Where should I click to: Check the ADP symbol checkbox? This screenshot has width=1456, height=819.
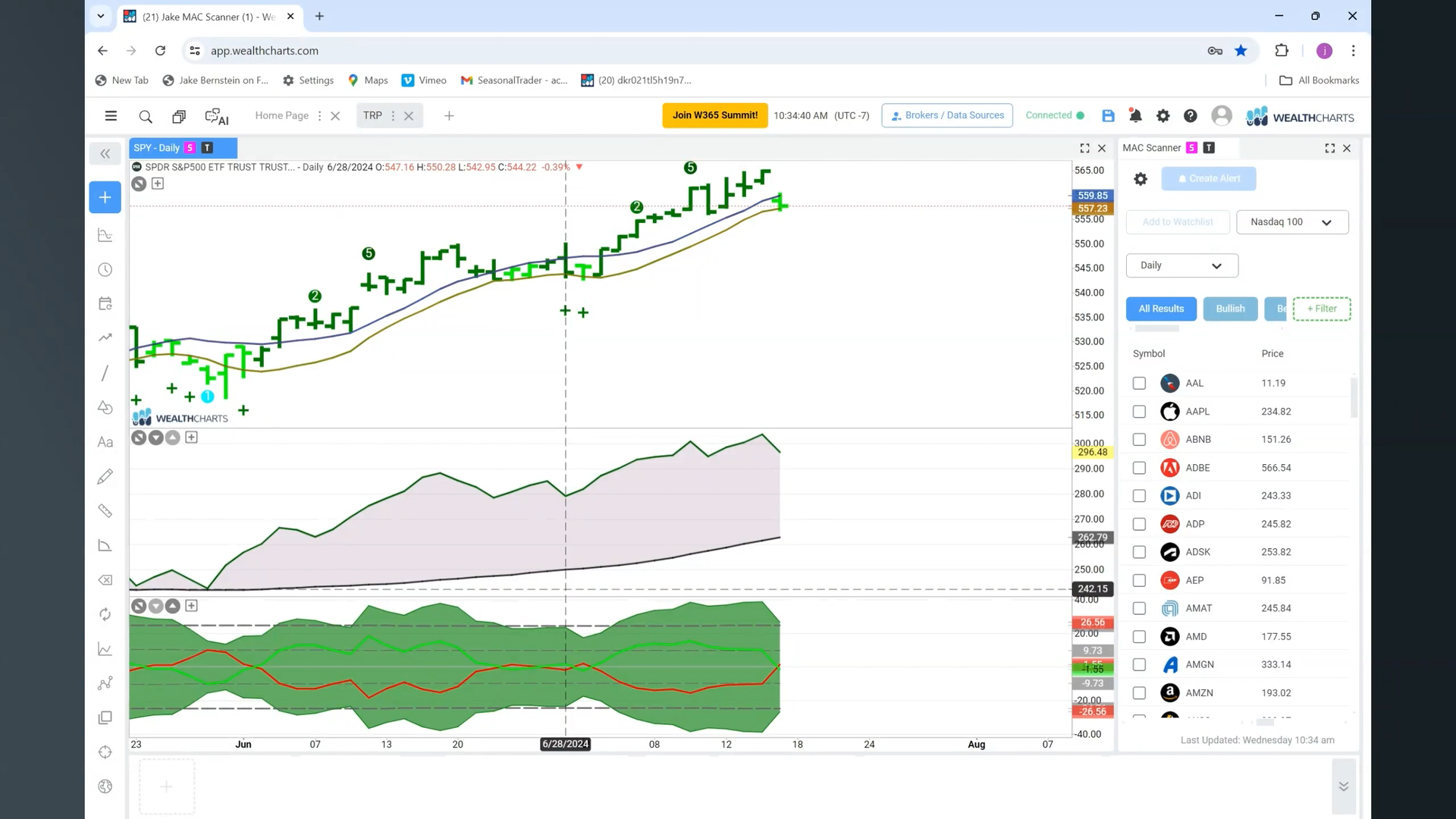1139,524
